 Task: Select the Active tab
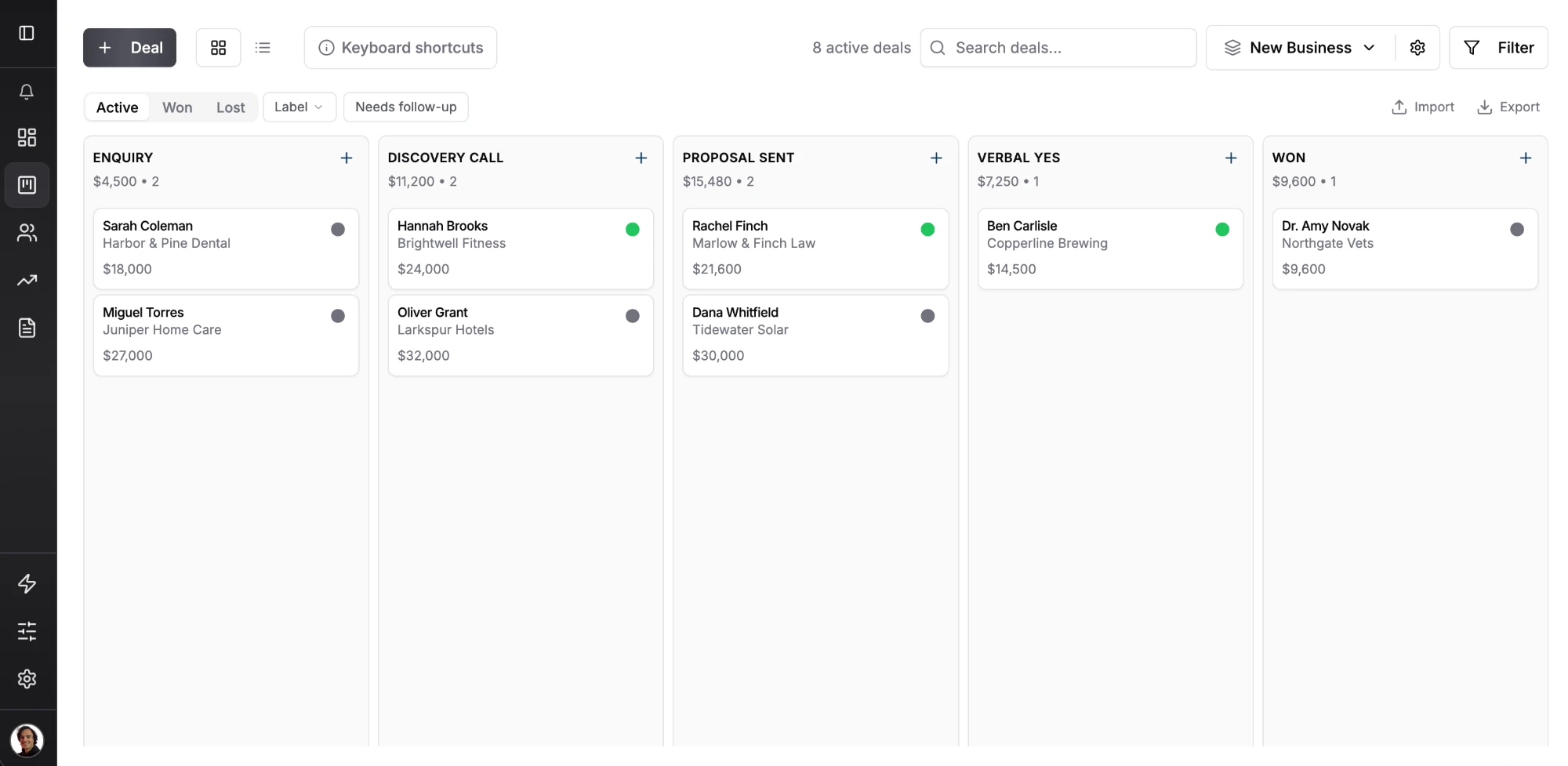[x=118, y=107]
